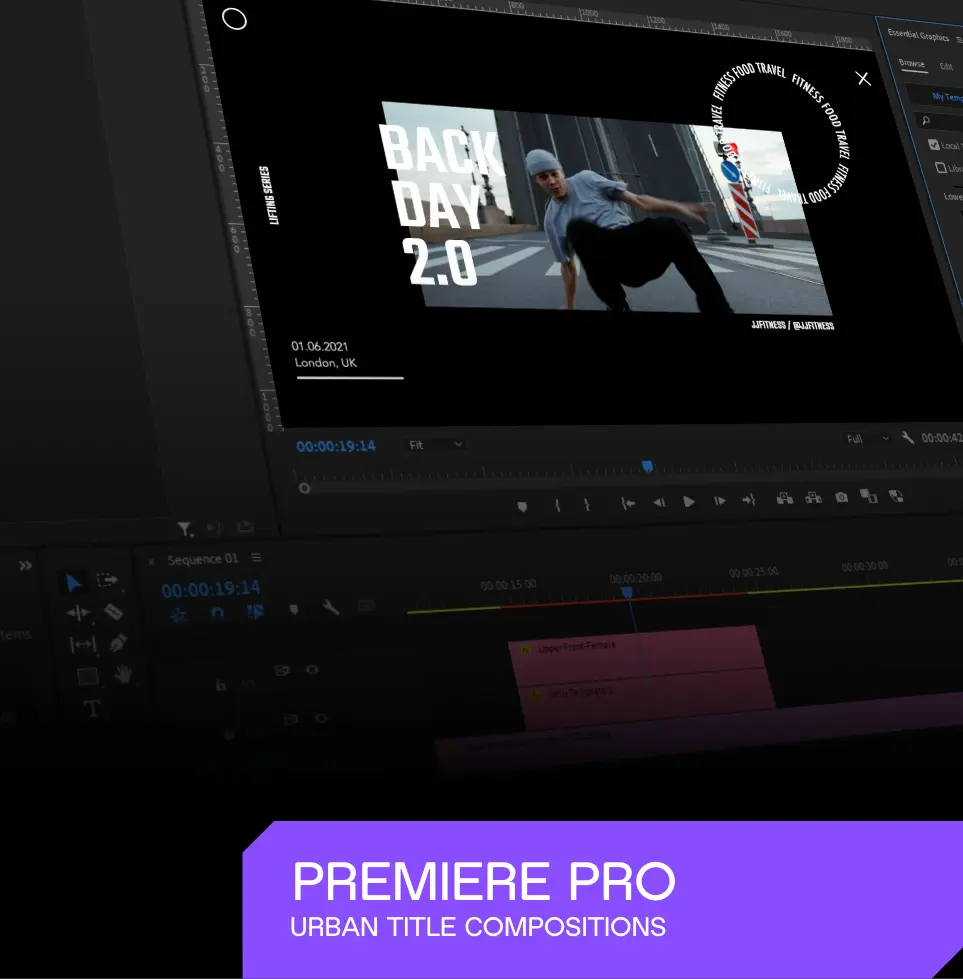
Task: Switch to the Edit tab
Action: [946, 66]
